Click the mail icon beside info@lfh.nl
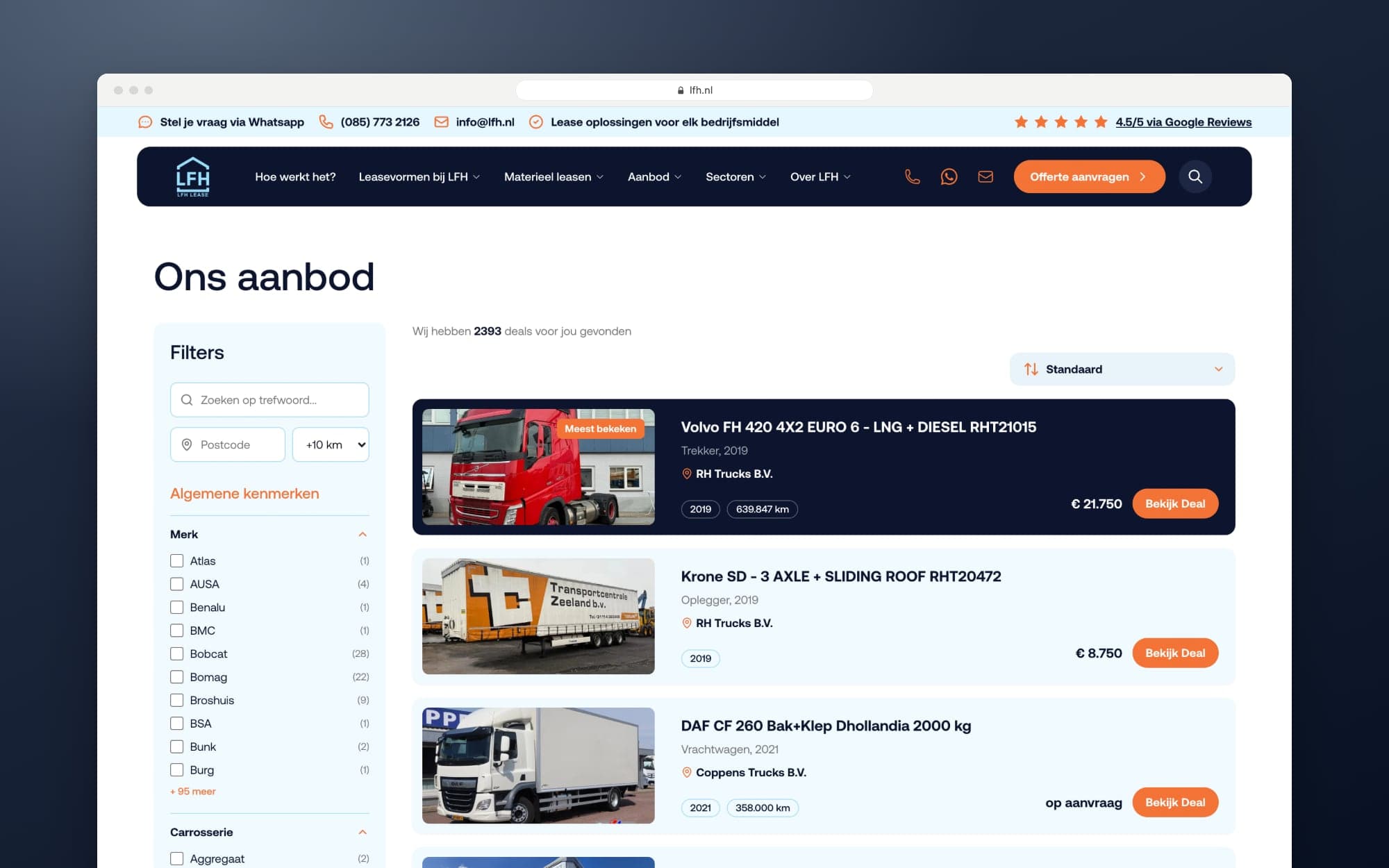Screen dimensions: 1389x868 pyautogui.click(x=441, y=122)
